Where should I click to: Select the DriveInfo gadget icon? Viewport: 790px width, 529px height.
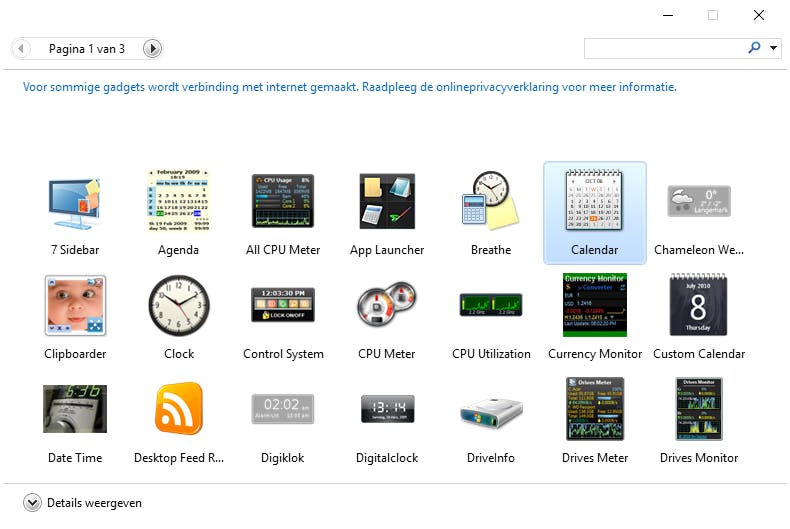491,412
